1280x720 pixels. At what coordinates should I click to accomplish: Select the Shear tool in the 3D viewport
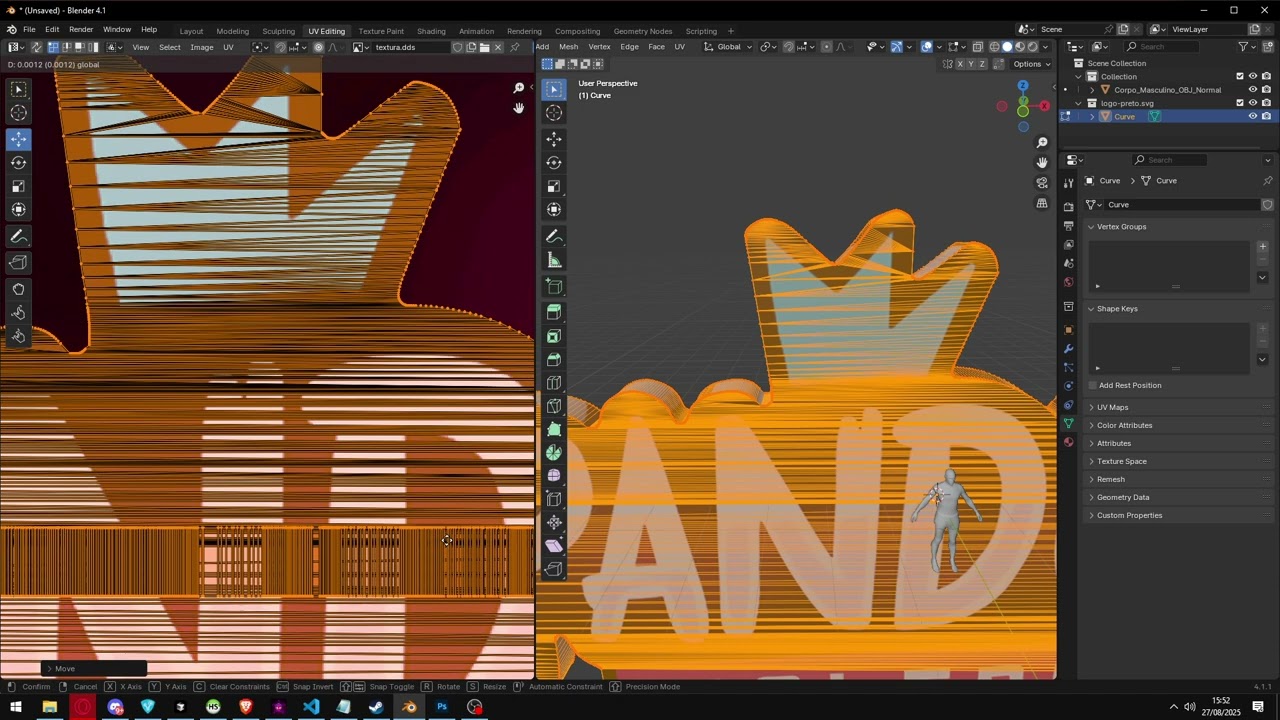[554, 546]
